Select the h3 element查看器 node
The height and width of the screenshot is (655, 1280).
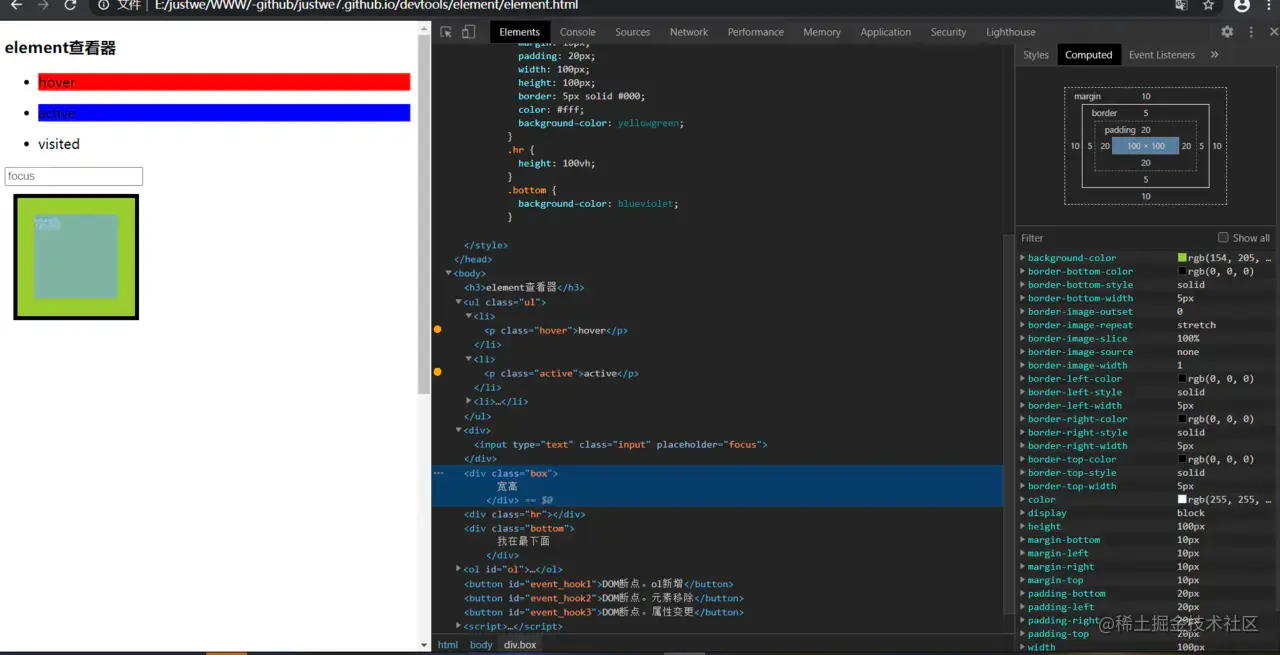coord(524,287)
